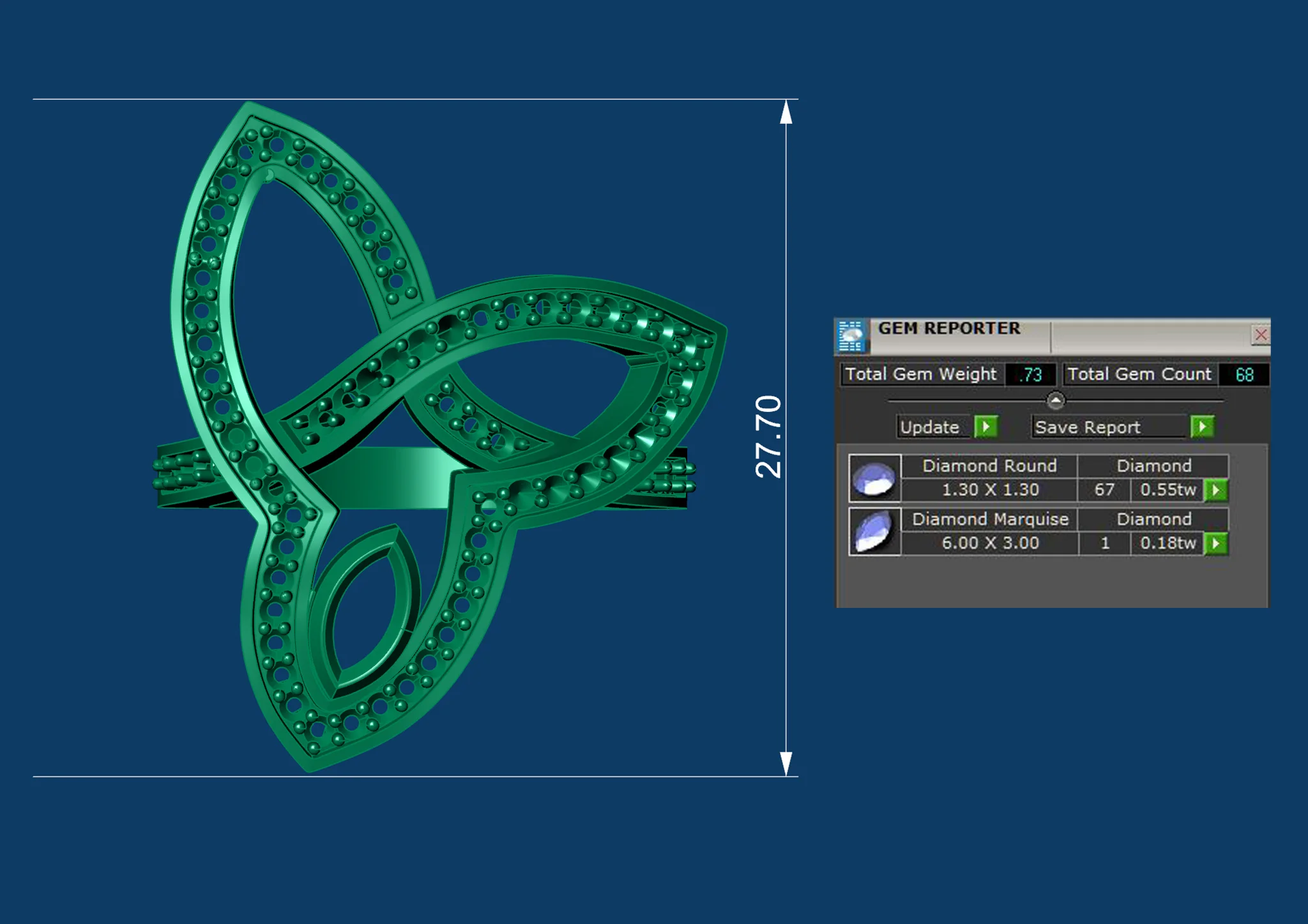Click the 27.70 dimension annotation
The height and width of the screenshot is (924, 1308).
tap(768, 437)
